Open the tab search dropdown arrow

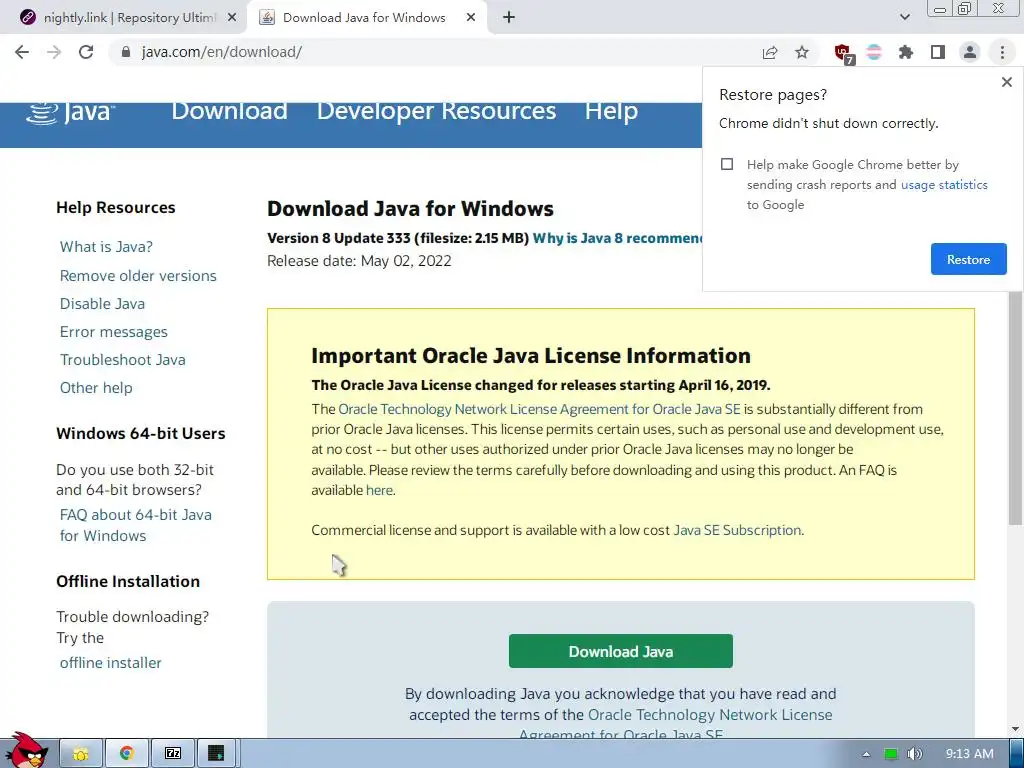coord(904,17)
